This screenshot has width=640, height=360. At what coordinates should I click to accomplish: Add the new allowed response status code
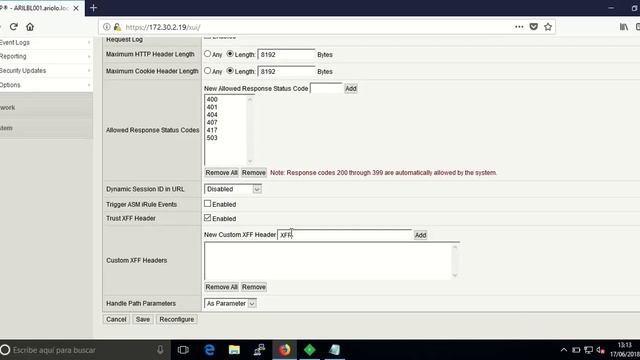(351, 89)
